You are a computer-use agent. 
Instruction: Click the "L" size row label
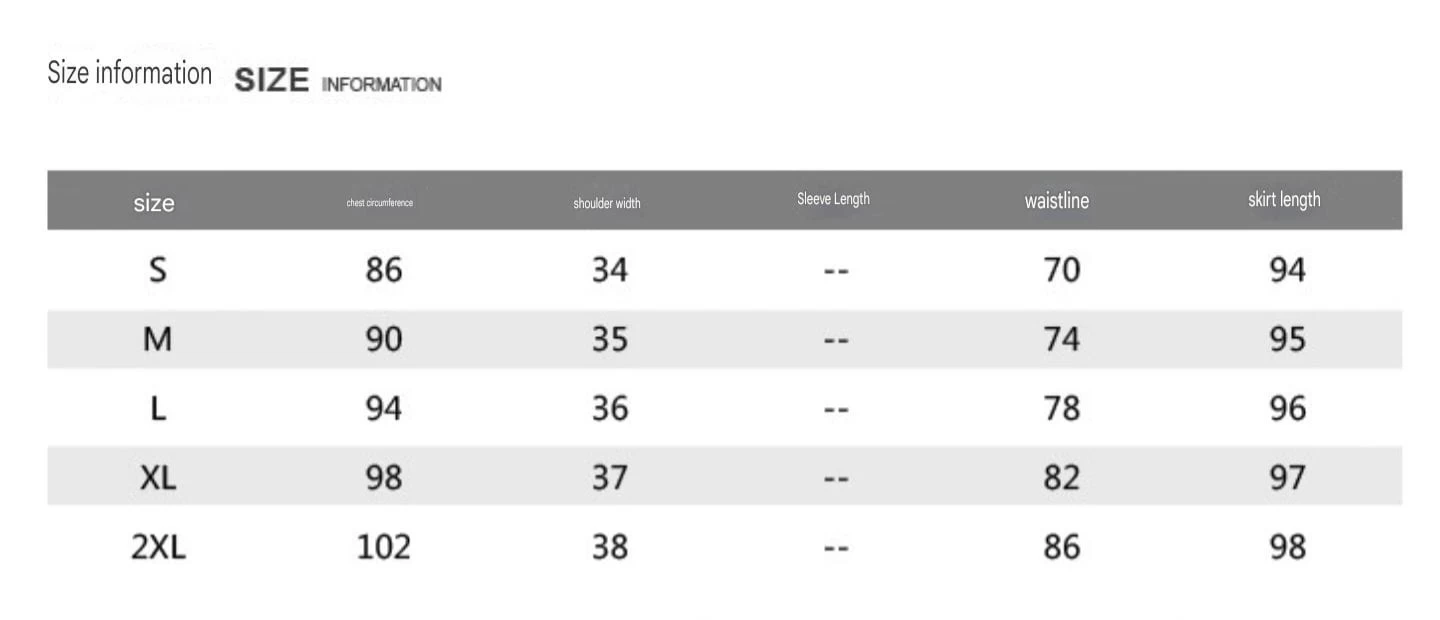pyautogui.click(x=157, y=408)
